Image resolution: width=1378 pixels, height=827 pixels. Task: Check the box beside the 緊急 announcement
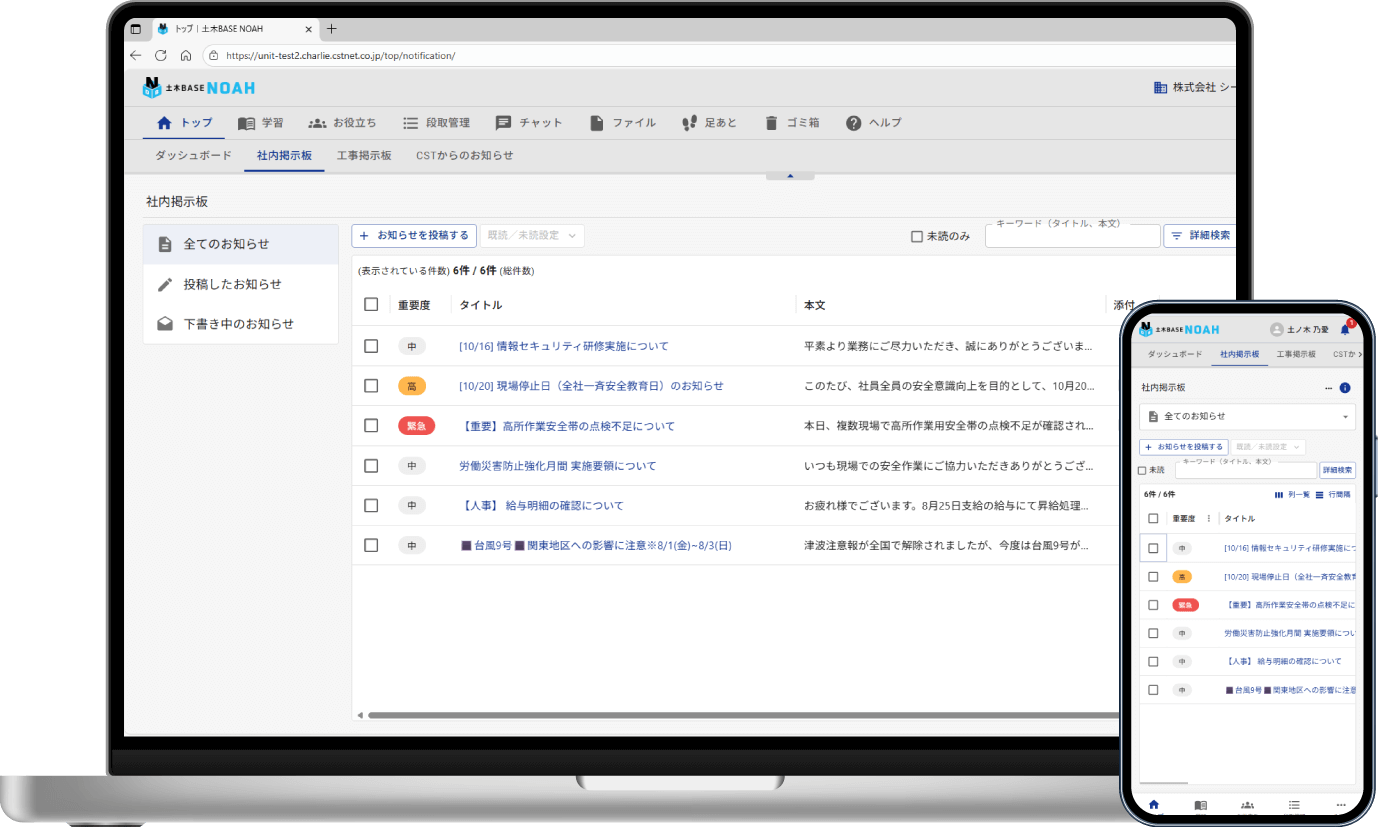(371, 425)
